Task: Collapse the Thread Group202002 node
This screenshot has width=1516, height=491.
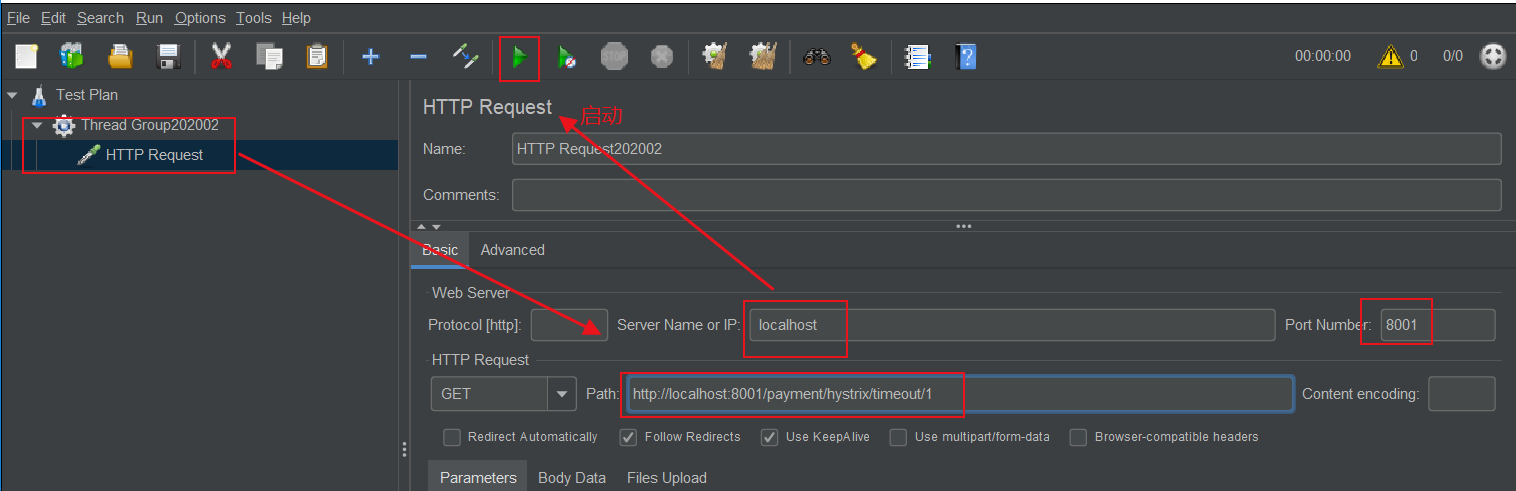Action: click(x=37, y=125)
